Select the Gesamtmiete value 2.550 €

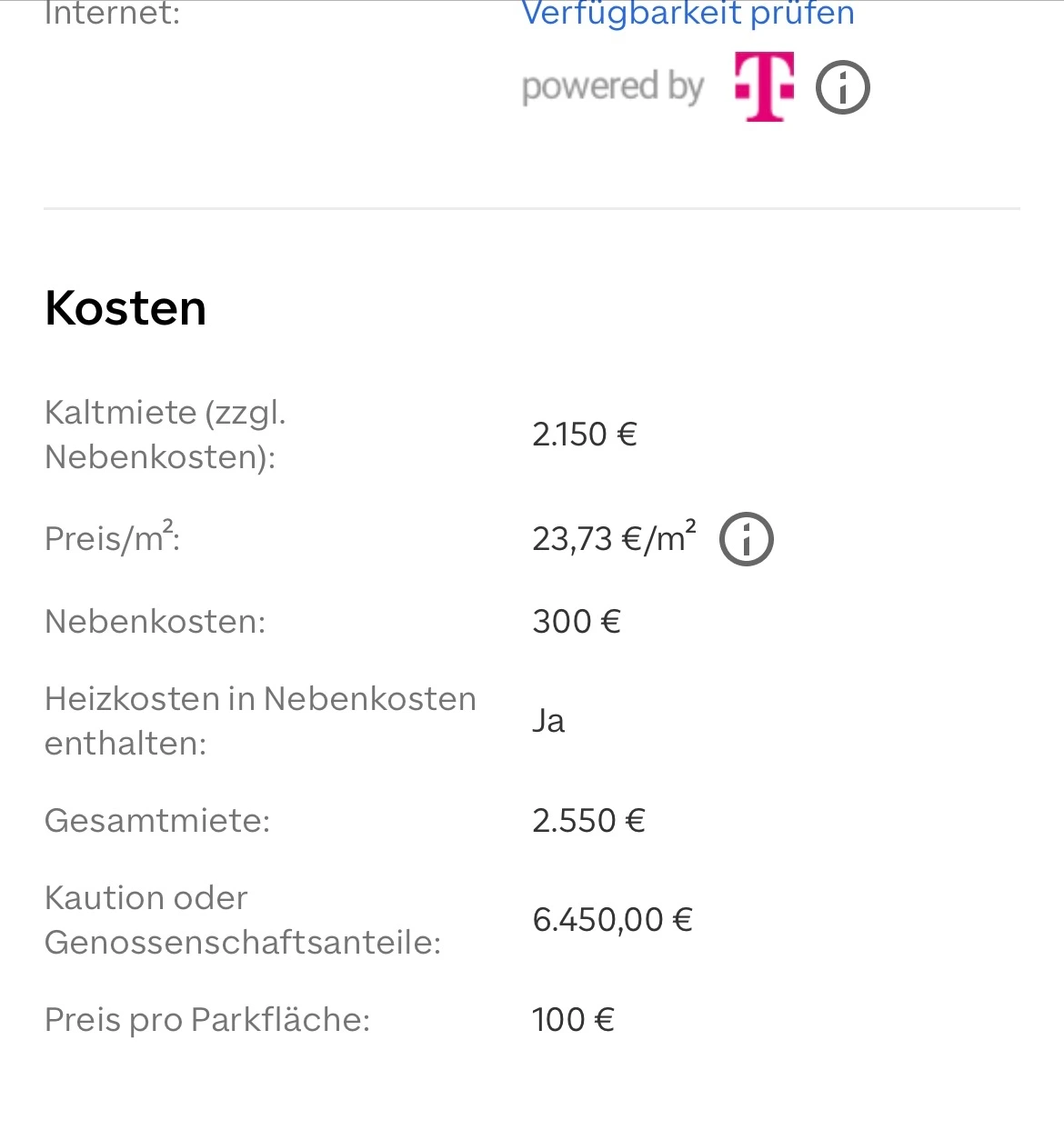[589, 821]
